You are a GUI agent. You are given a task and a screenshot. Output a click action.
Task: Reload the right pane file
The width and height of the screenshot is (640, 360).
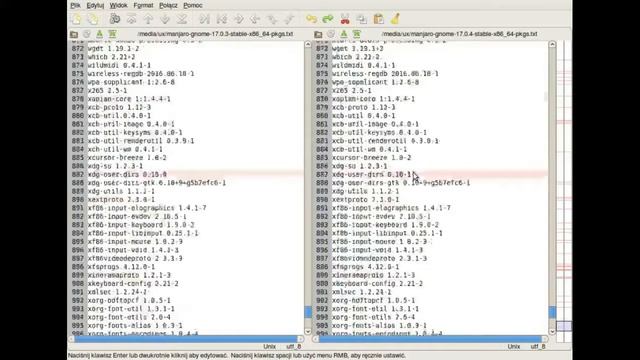(331, 34)
